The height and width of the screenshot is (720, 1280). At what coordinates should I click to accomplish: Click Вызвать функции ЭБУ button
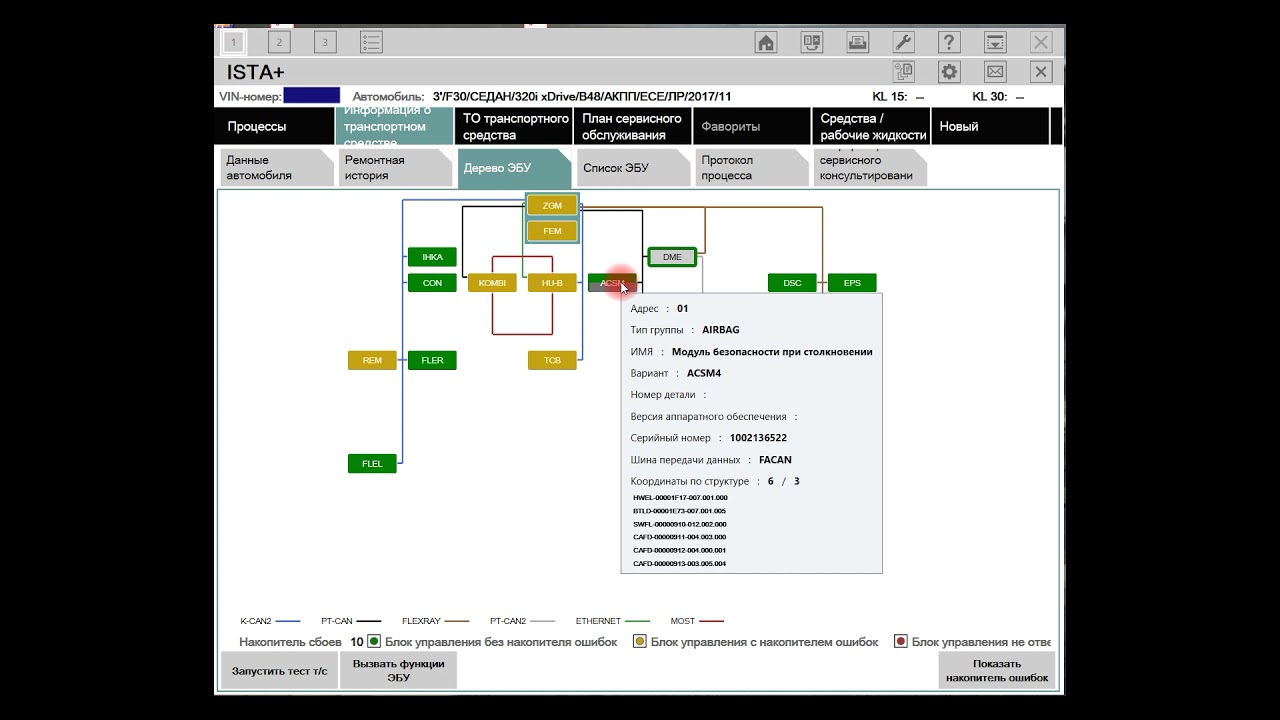(x=398, y=671)
